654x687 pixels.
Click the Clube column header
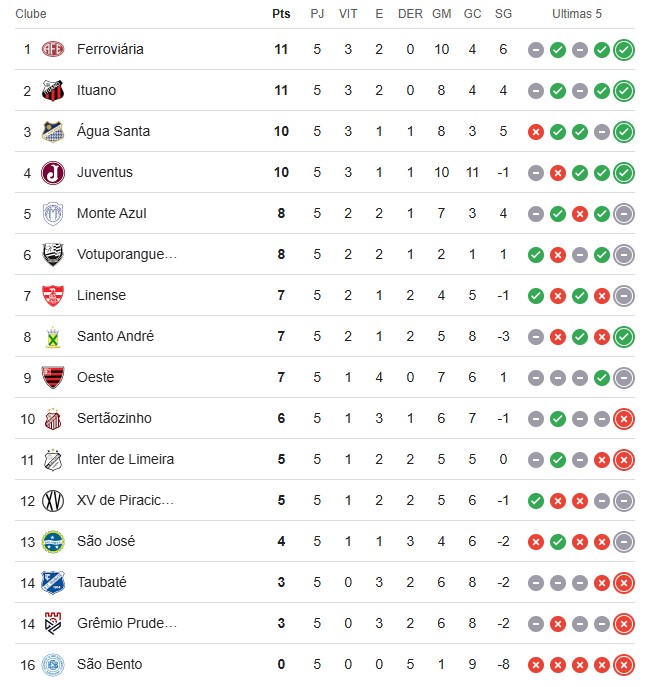point(31,14)
